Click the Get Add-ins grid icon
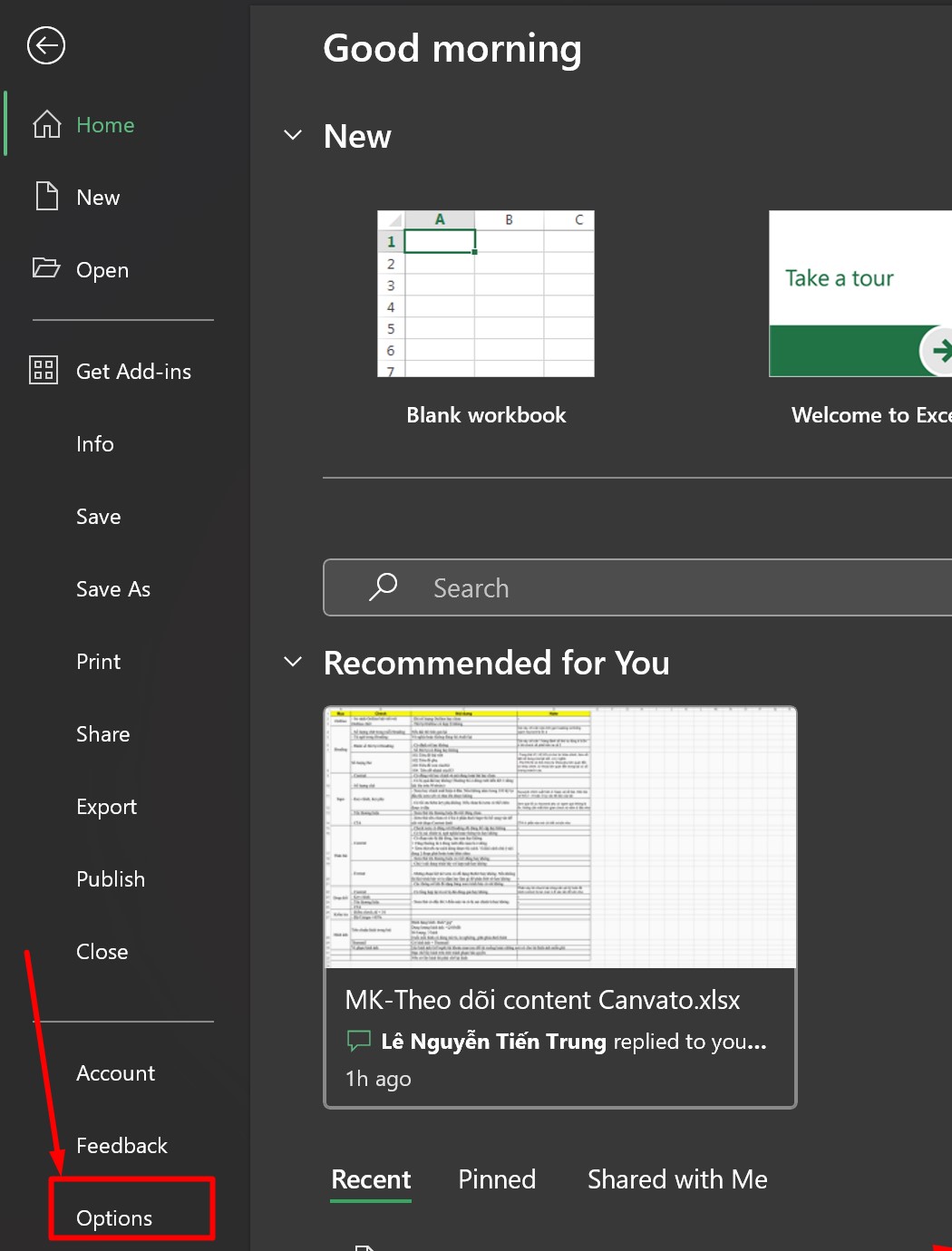The image size is (952, 1251). [x=44, y=370]
